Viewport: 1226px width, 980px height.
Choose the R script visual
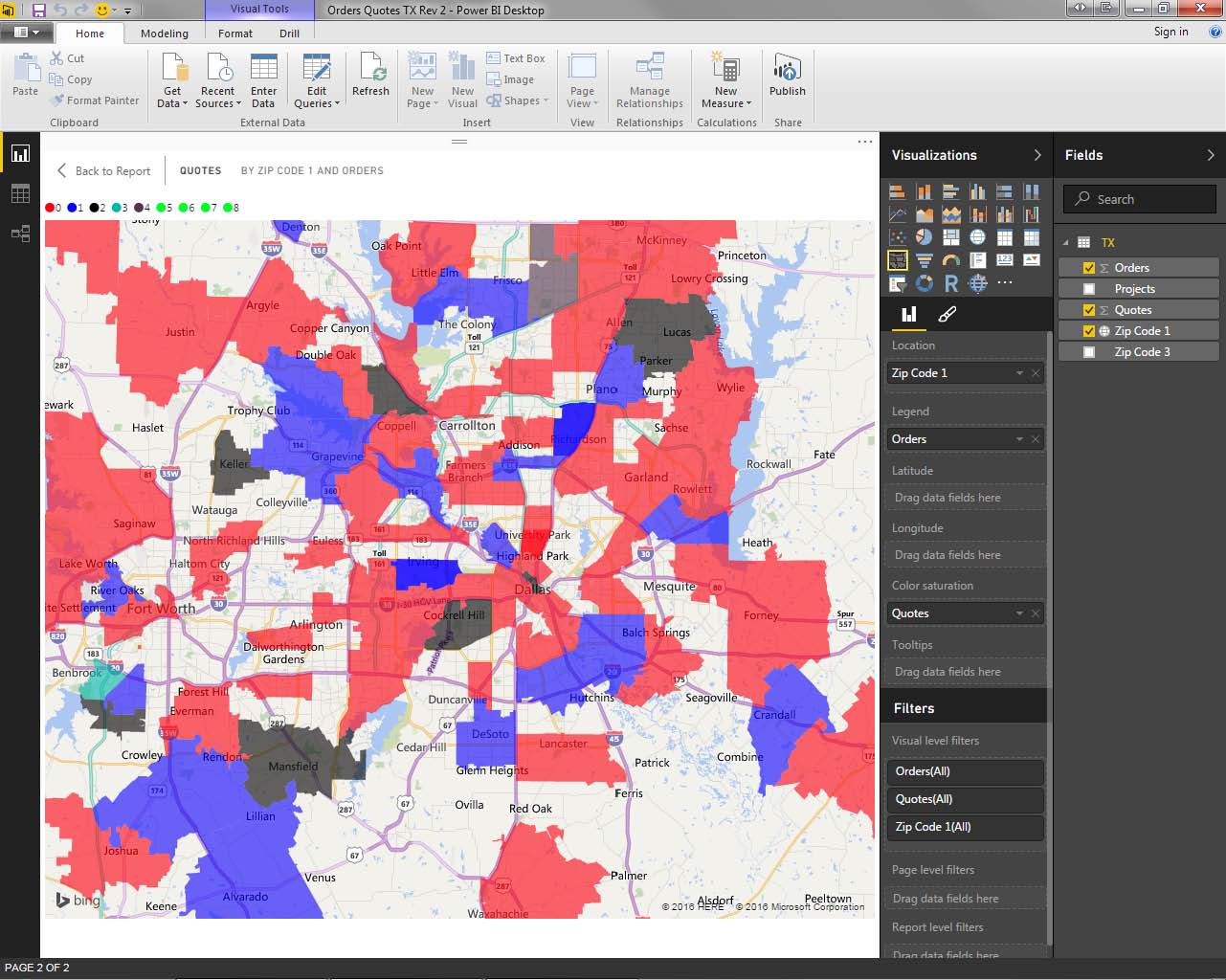(x=950, y=283)
